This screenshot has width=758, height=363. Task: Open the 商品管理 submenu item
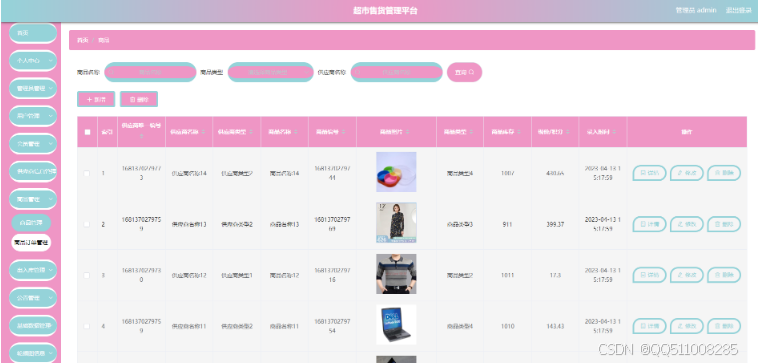click(31, 223)
